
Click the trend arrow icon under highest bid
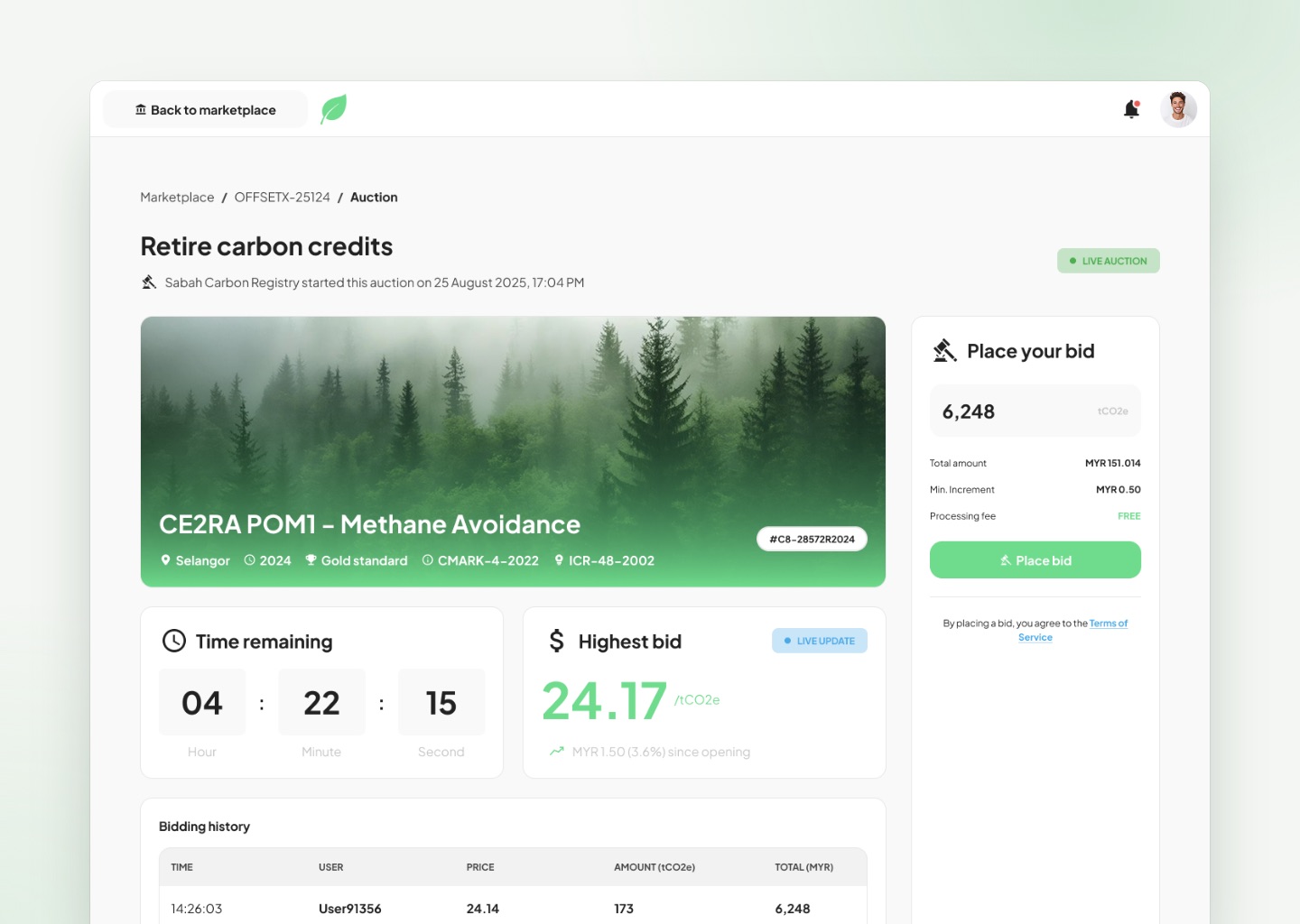pos(557,752)
